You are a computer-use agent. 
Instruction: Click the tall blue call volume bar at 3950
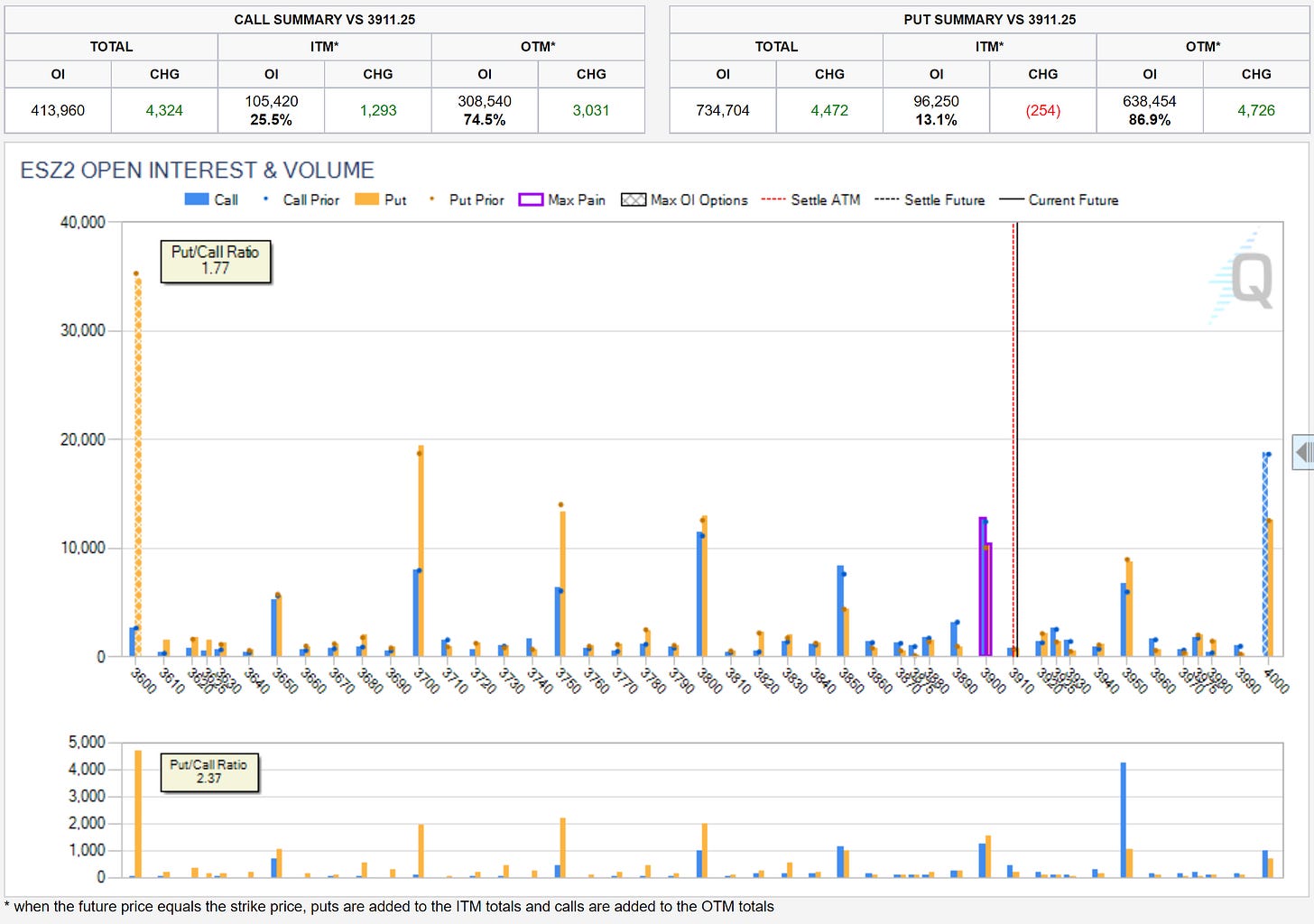(1123, 819)
